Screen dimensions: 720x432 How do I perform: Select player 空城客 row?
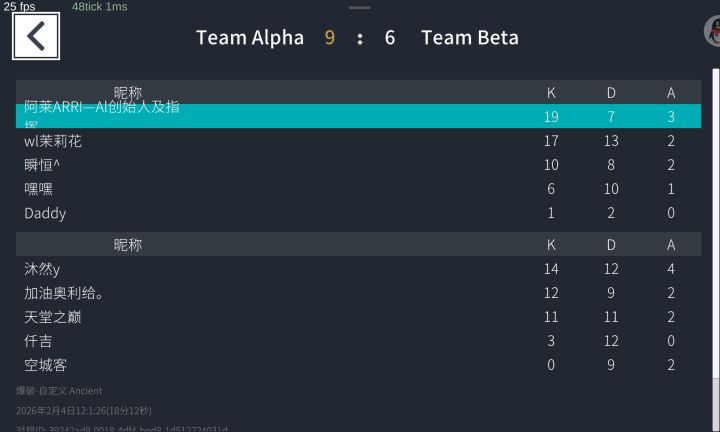point(358,365)
